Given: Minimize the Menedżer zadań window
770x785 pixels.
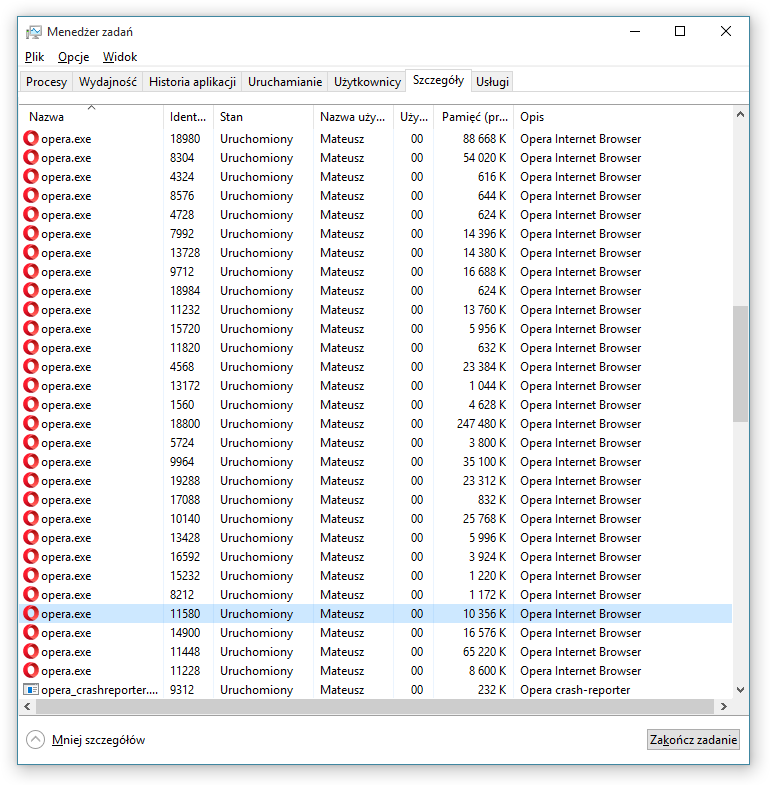Looking at the screenshot, I should (x=635, y=31).
